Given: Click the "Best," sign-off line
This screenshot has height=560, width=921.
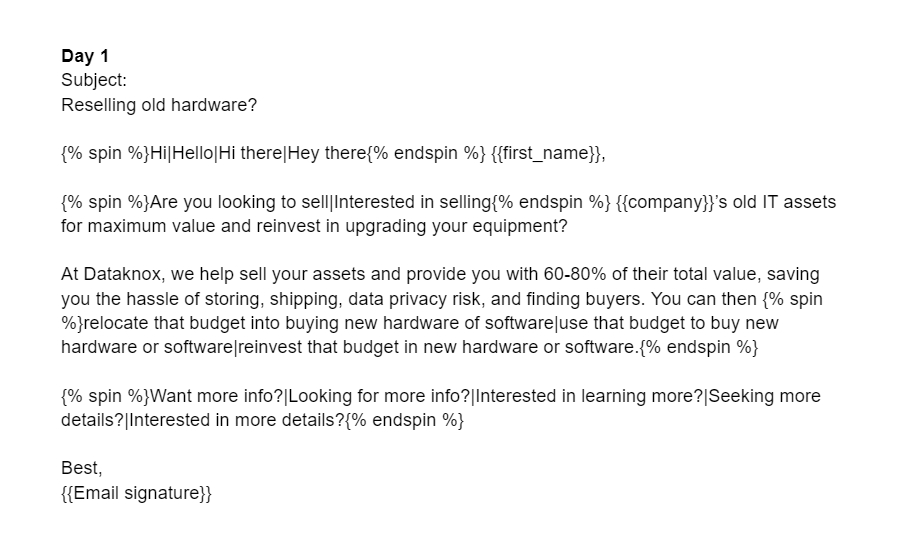Looking at the screenshot, I should 82,469.
